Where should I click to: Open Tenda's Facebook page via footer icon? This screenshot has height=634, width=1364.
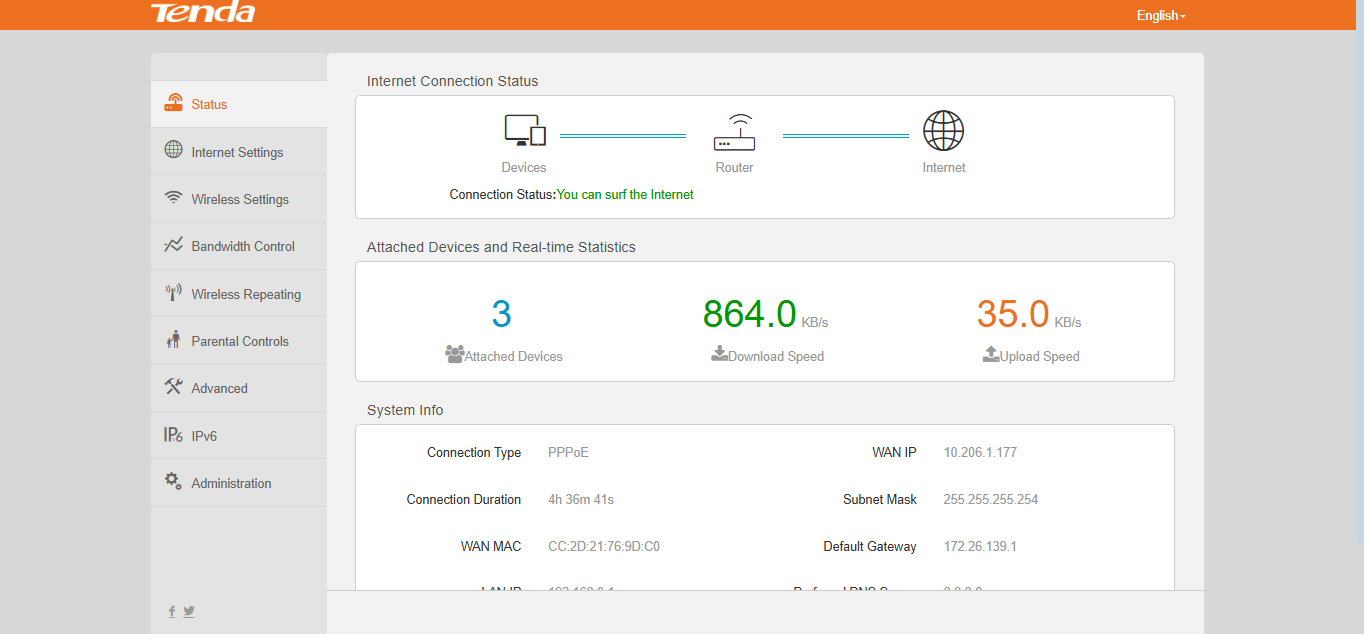click(x=171, y=611)
